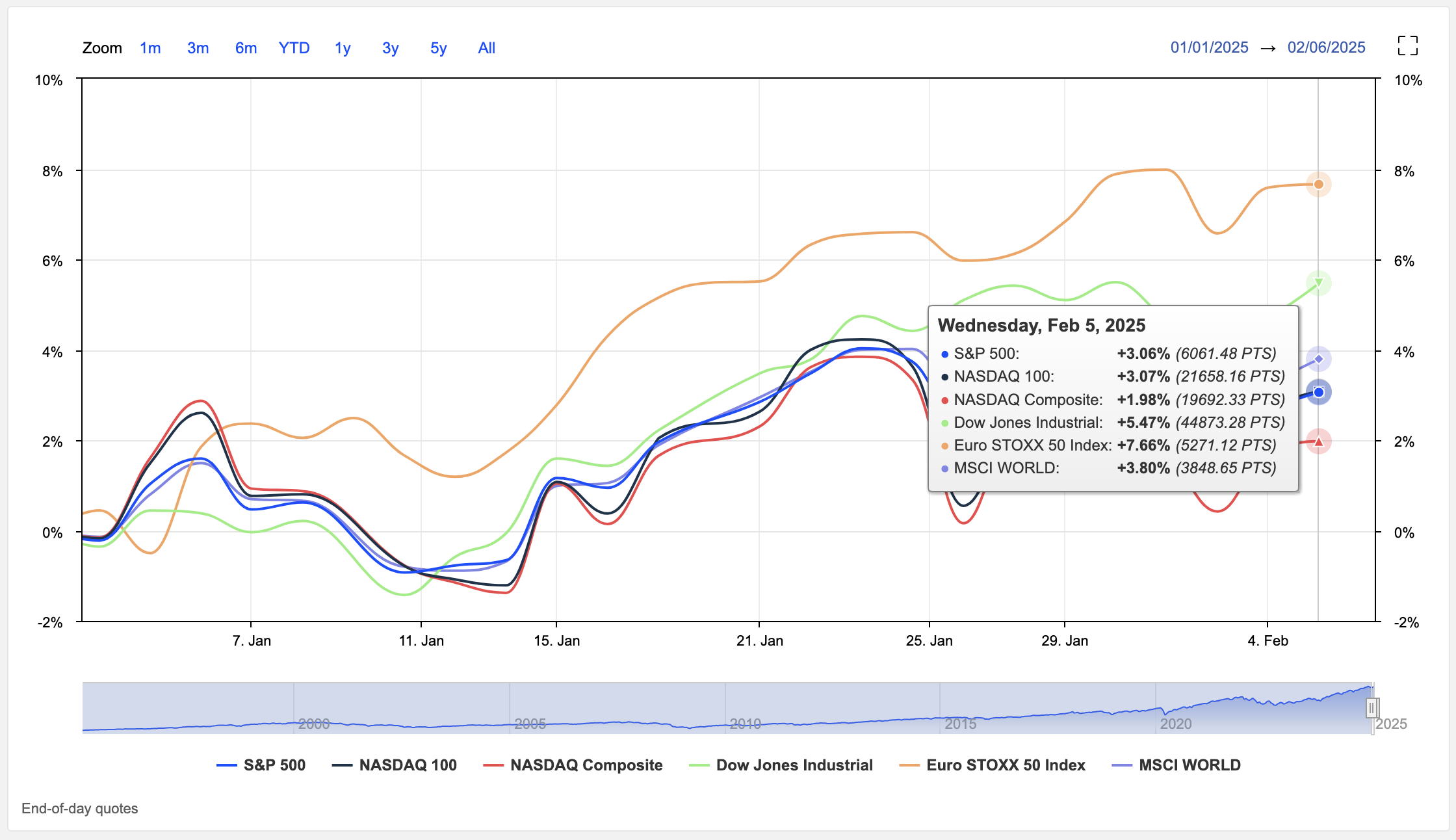Image resolution: width=1456 pixels, height=840 pixels.
Task: Toggle Euro STOXX 50 Index legend entry
Action: pyautogui.click(x=992, y=765)
